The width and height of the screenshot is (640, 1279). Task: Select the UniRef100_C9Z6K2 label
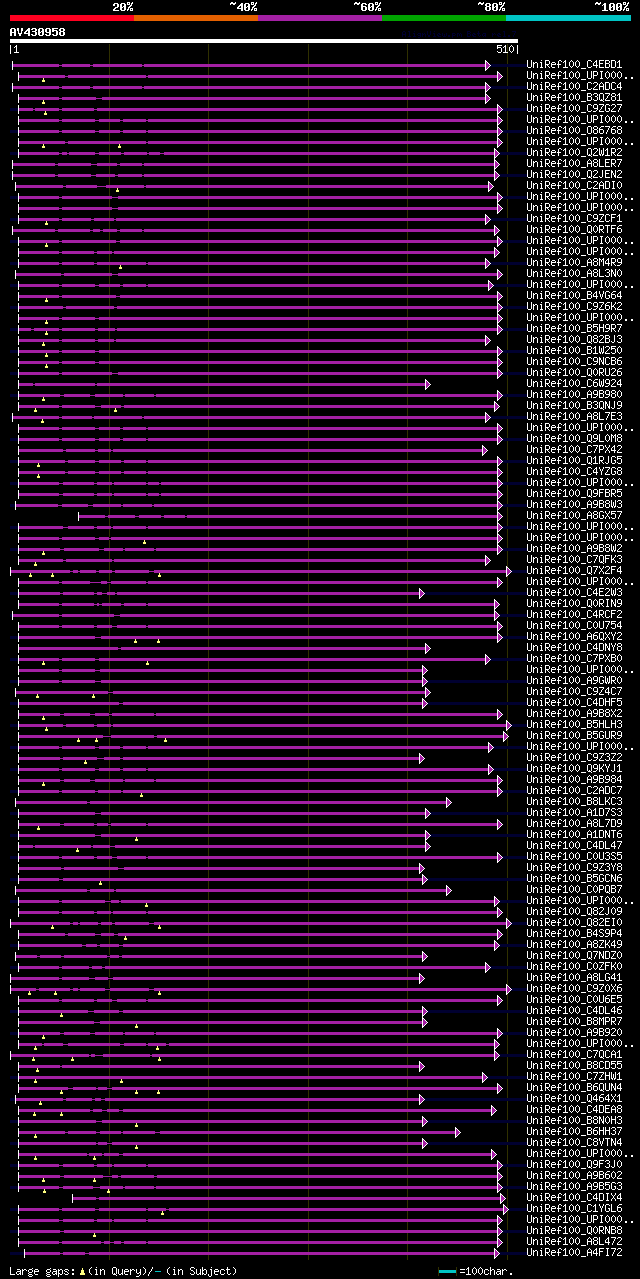574,307
